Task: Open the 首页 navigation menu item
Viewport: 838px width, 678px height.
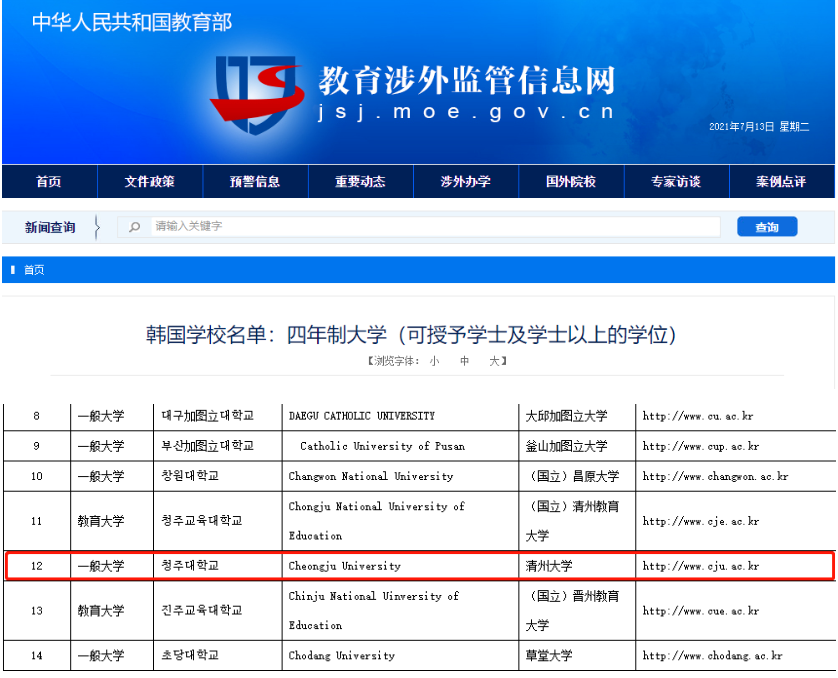Action: coord(49,182)
